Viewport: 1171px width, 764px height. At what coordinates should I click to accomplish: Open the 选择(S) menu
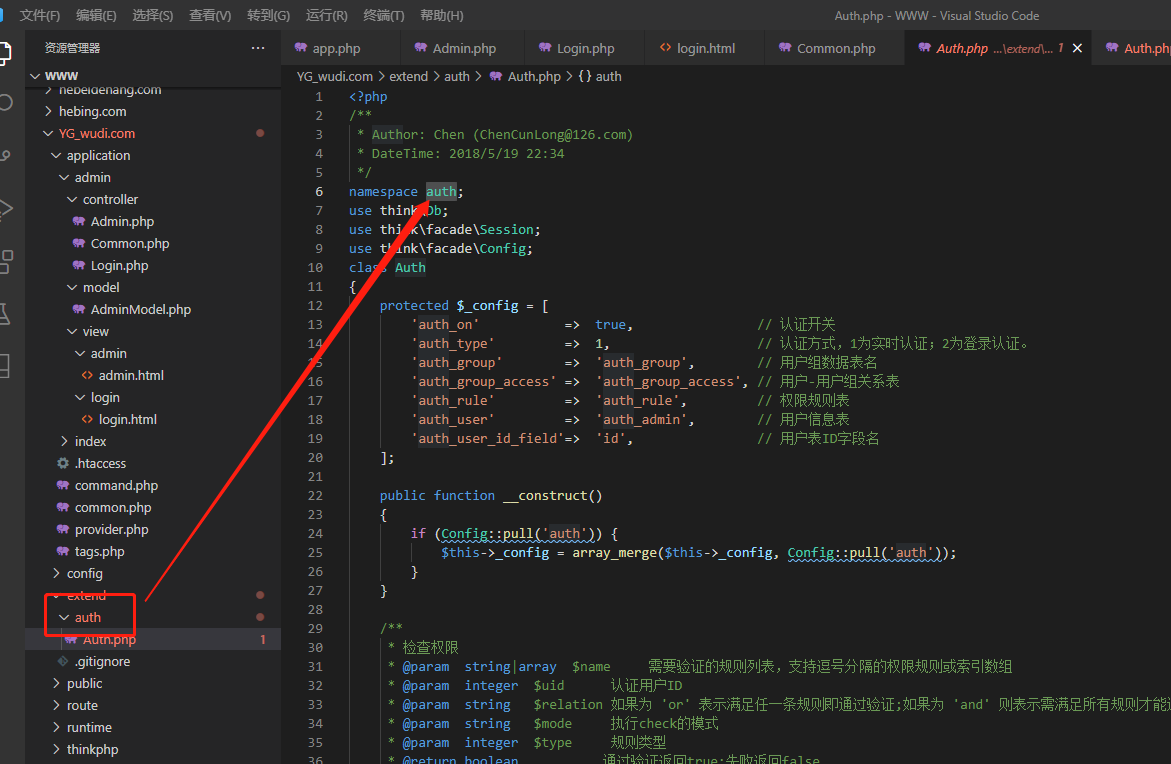152,15
